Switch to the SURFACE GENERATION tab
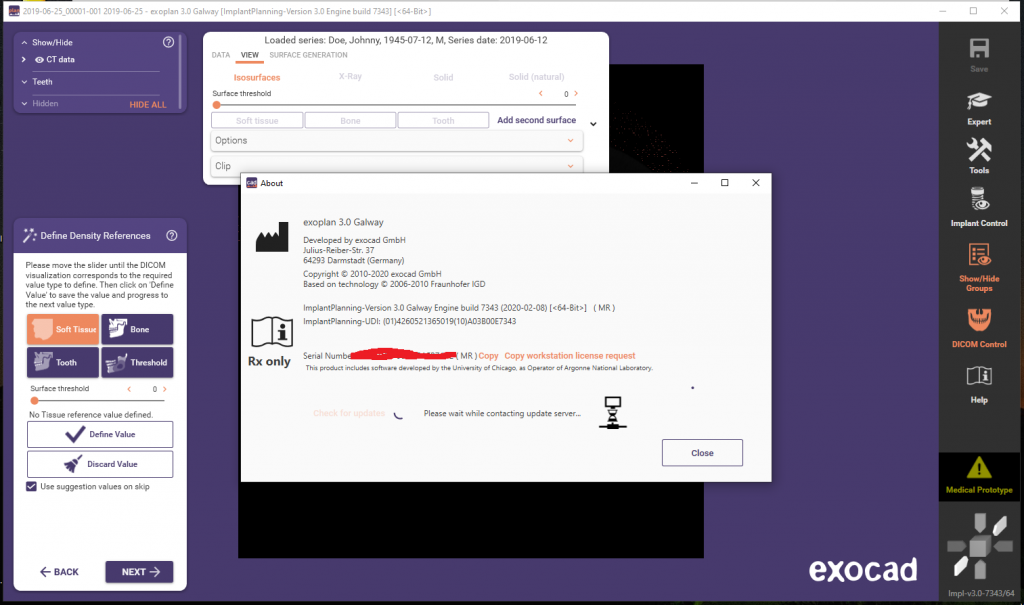 pos(308,55)
